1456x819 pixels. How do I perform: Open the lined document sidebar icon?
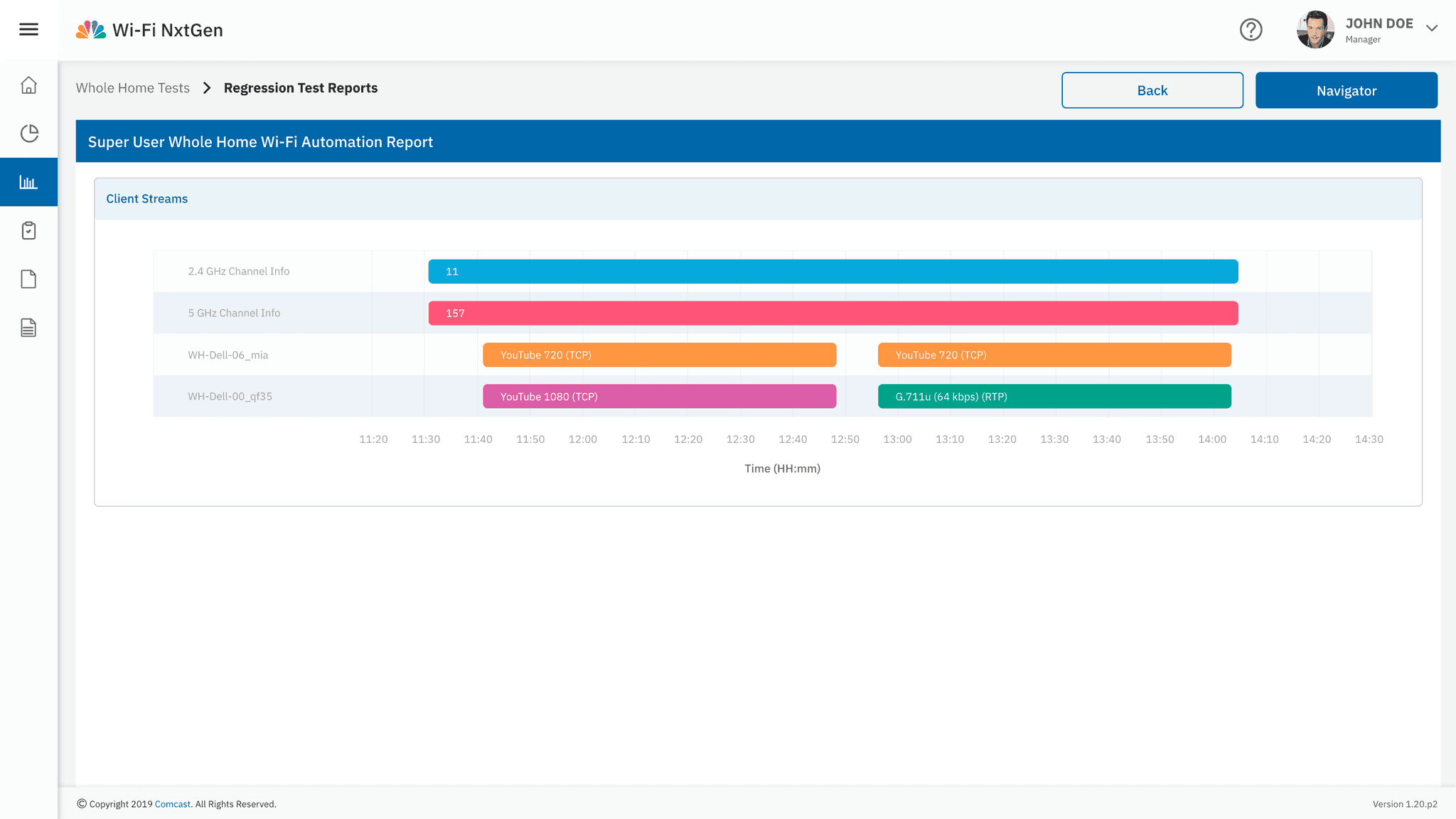tap(28, 328)
